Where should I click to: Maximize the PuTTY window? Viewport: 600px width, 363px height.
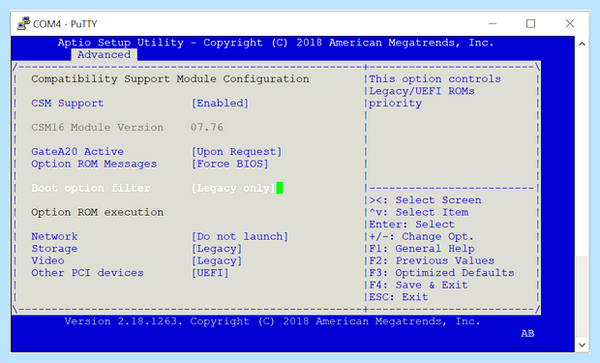tap(530, 24)
